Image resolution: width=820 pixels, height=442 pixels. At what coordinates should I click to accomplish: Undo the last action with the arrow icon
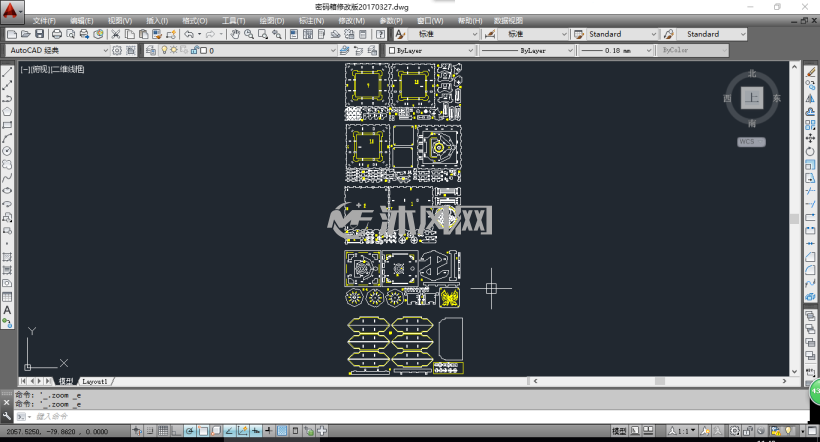pos(189,35)
